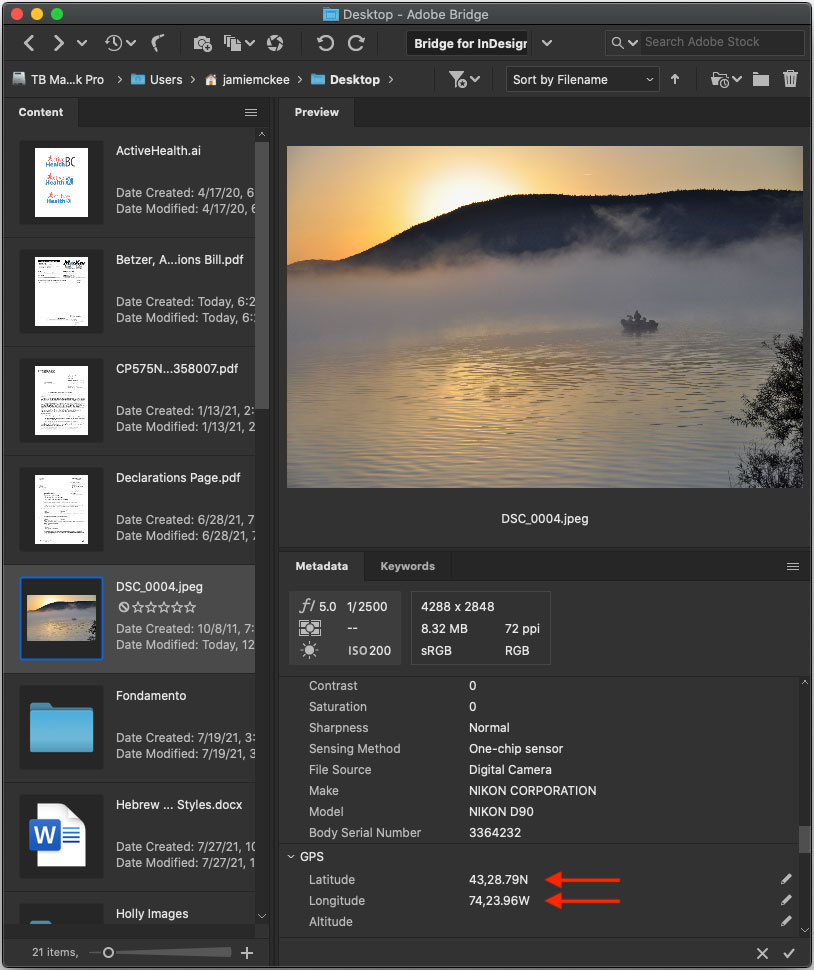Cancel metadata changes with X button
Image resolution: width=814 pixels, height=970 pixels.
click(762, 954)
